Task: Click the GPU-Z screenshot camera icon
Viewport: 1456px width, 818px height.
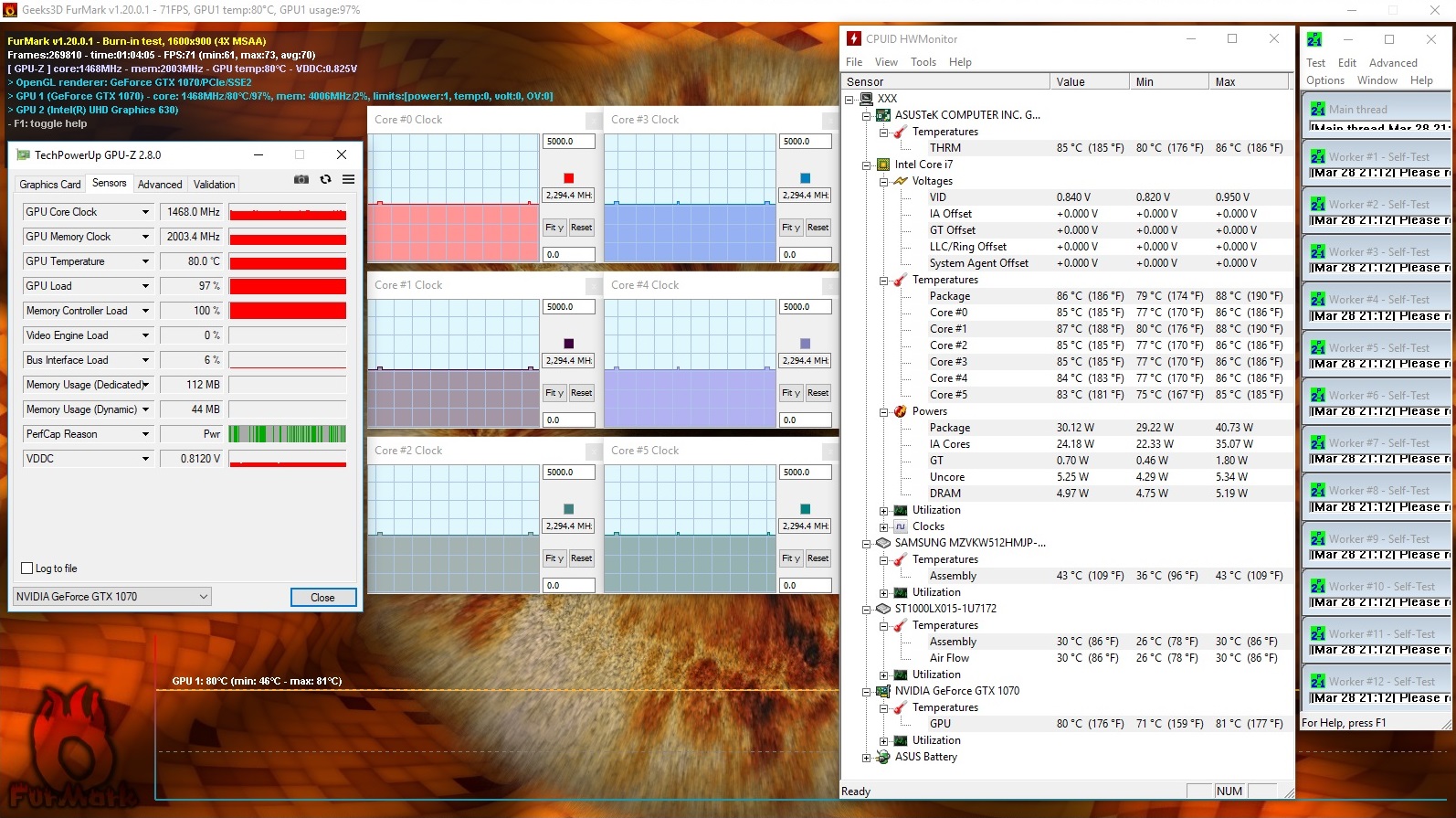Action: tap(301, 180)
